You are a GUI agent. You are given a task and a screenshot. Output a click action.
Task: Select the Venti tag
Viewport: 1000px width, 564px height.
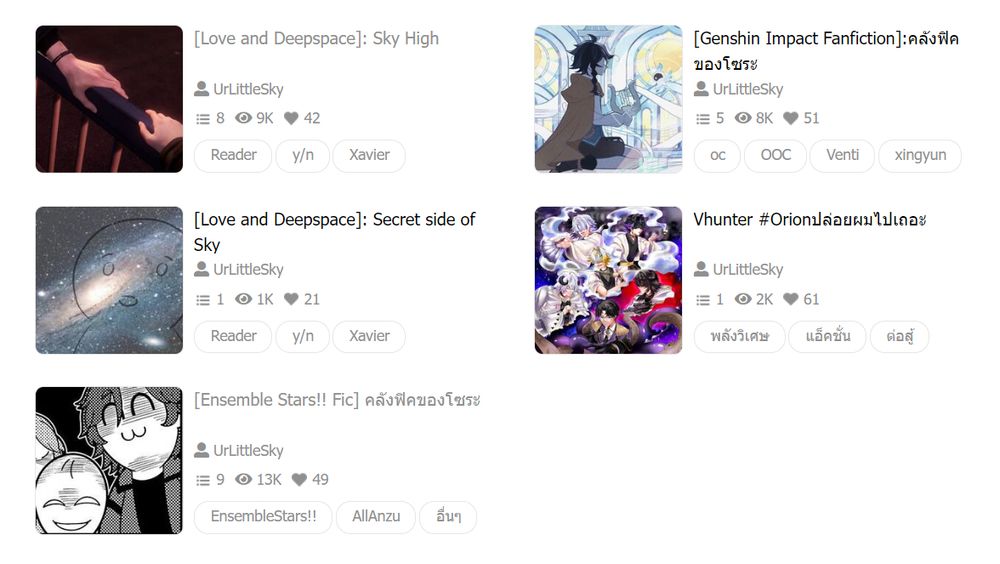pos(842,155)
